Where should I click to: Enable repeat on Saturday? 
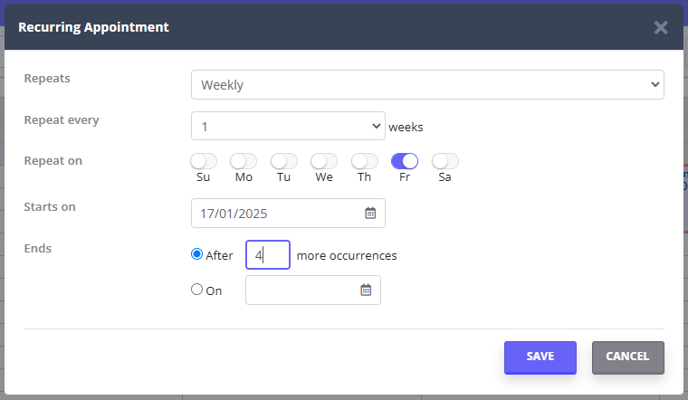click(445, 161)
